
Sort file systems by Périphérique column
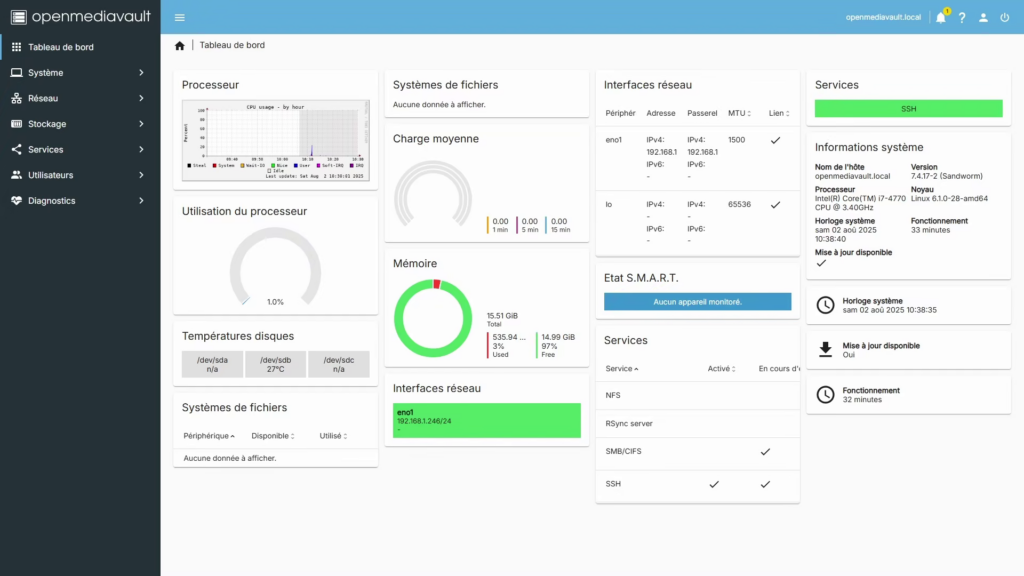point(205,436)
